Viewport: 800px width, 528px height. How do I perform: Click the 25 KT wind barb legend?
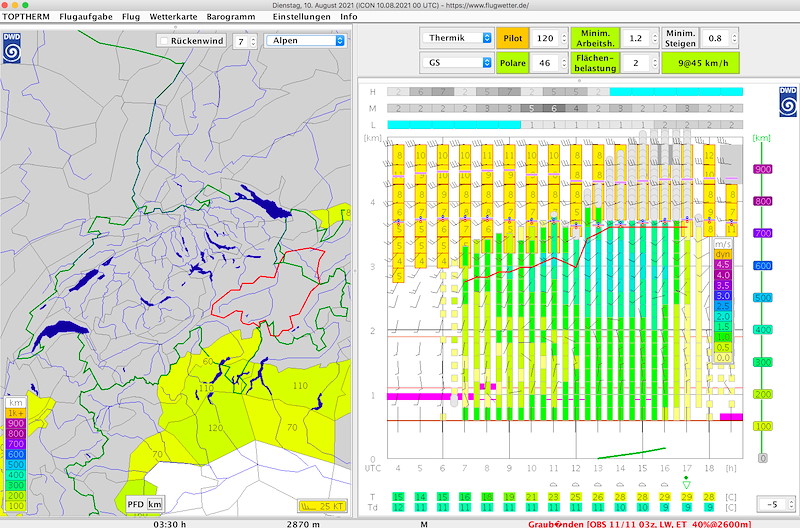[x=322, y=506]
